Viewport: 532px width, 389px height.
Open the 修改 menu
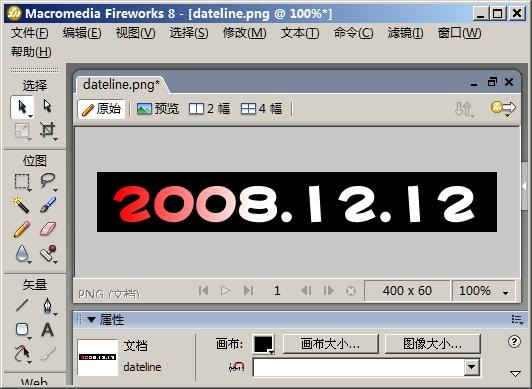pos(244,33)
